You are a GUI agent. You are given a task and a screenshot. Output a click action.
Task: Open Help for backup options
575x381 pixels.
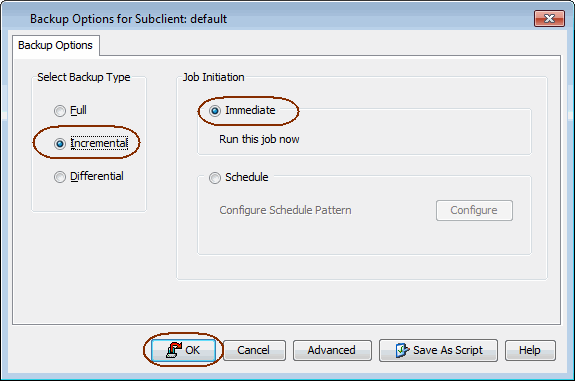tap(530, 350)
